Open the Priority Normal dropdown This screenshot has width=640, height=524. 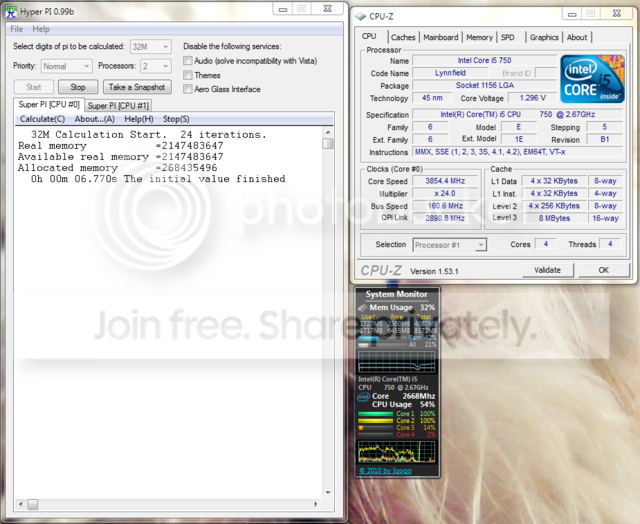click(66, 66)
